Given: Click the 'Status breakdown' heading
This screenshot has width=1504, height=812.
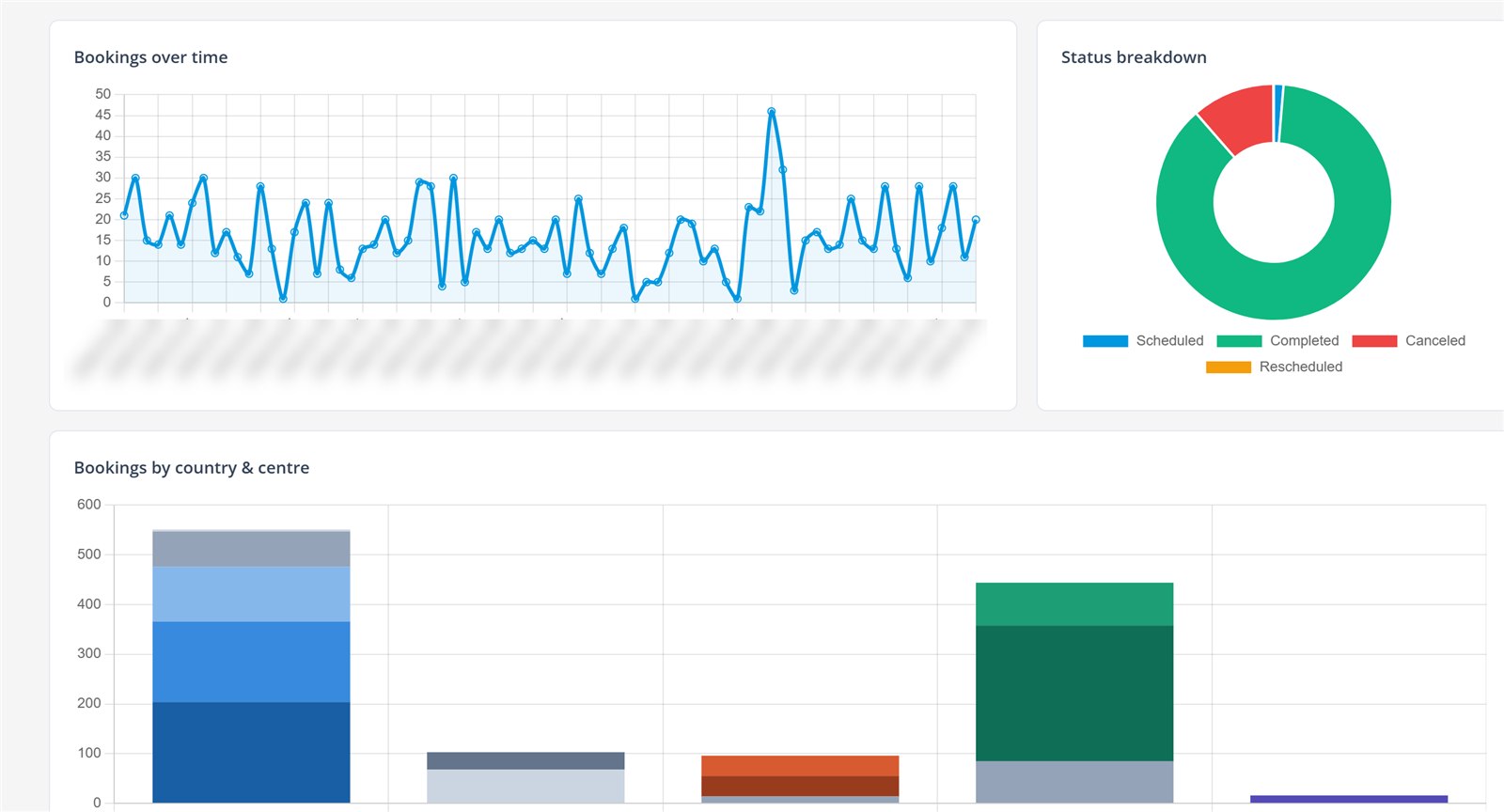Looking at the screenshot, I should pos(1134,57).
